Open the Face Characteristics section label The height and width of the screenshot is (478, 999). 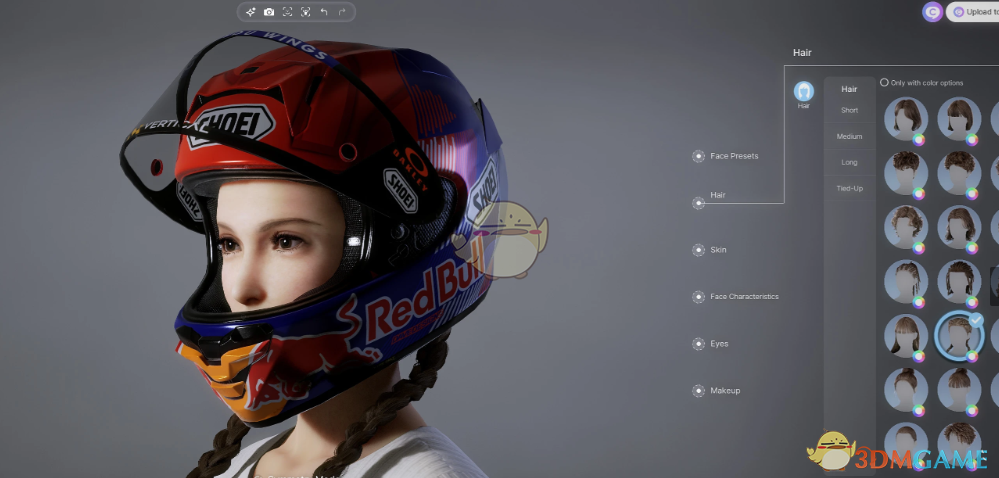744,296
